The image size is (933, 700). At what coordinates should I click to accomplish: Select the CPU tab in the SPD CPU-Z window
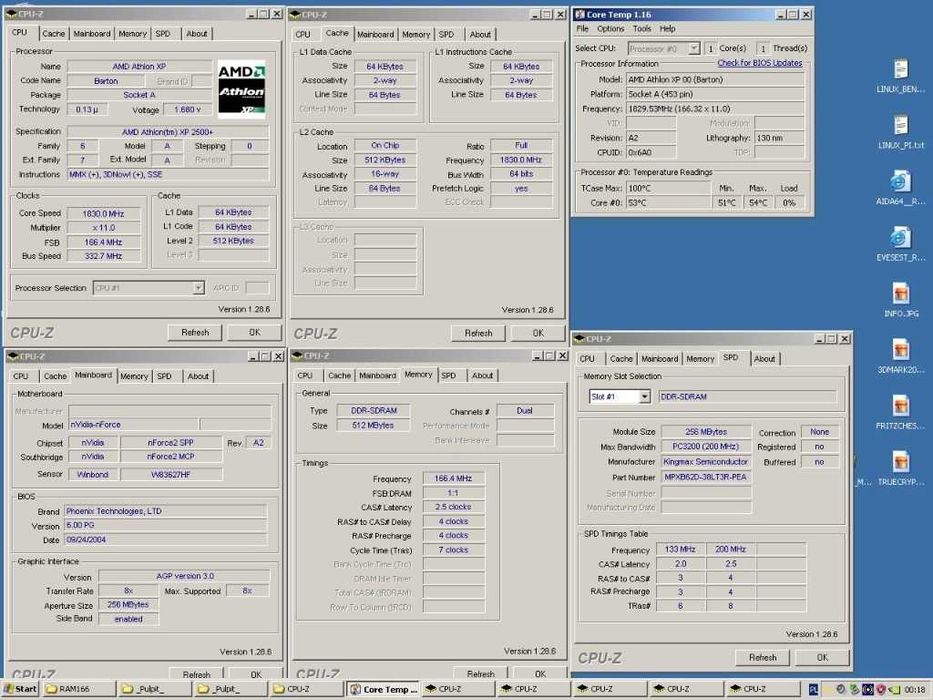[x=587, y=359]
